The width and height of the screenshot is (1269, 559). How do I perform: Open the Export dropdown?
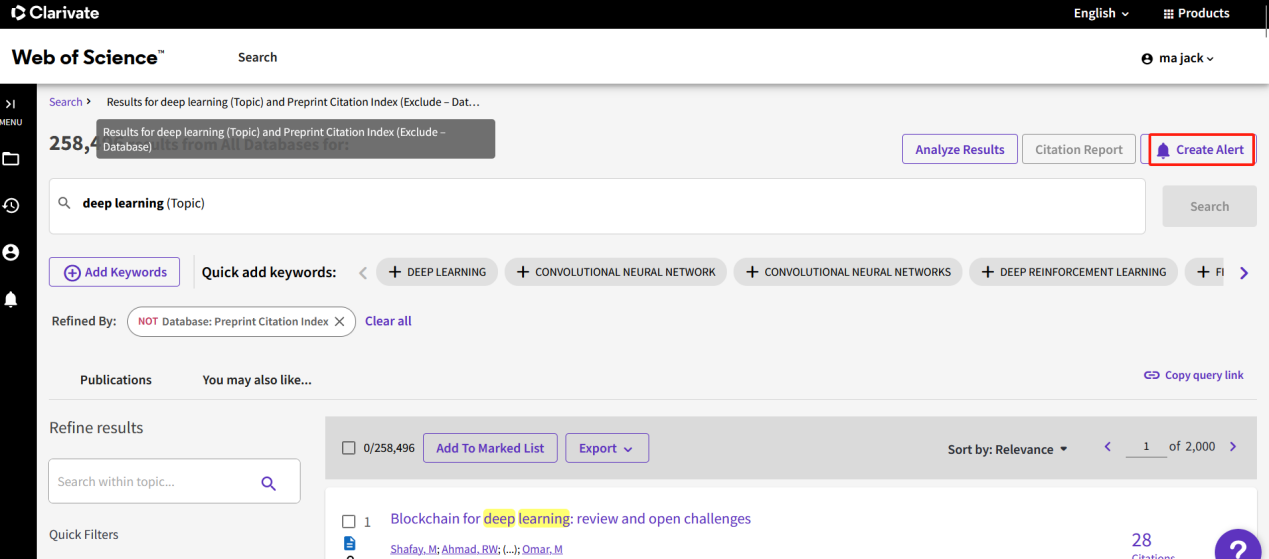coord(606,448)
